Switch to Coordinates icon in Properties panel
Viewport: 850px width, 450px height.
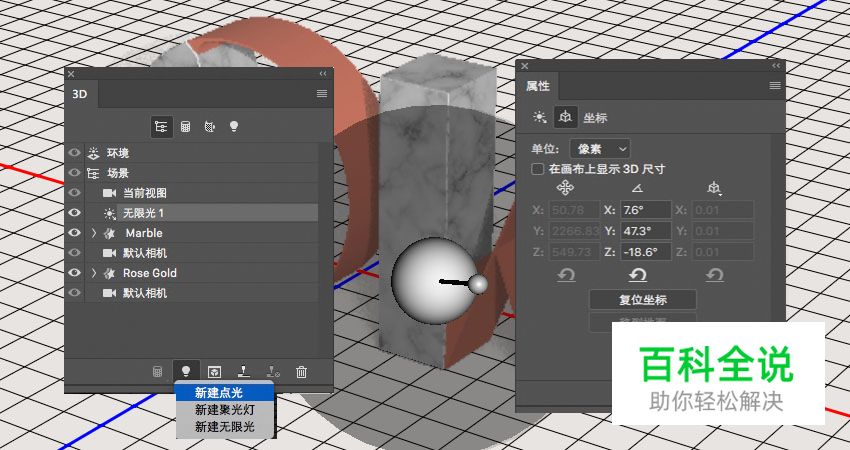pos(567,117)
